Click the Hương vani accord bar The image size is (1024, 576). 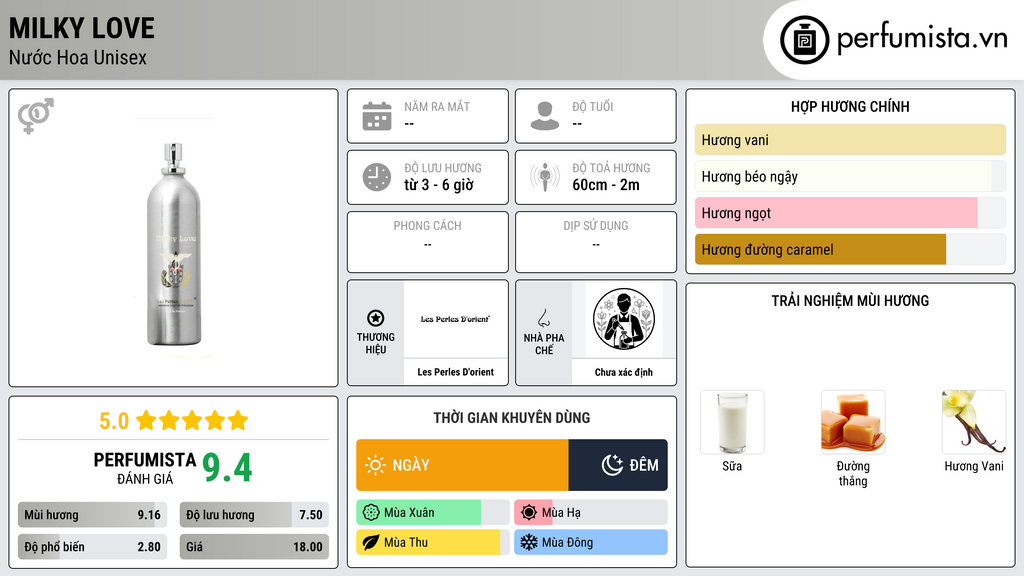(x=850, y=140)
